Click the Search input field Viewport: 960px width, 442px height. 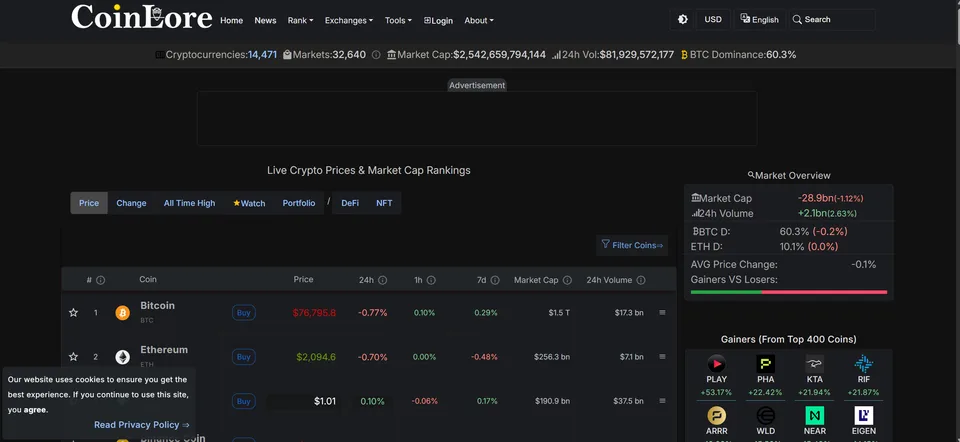click(x=832, y=20)
